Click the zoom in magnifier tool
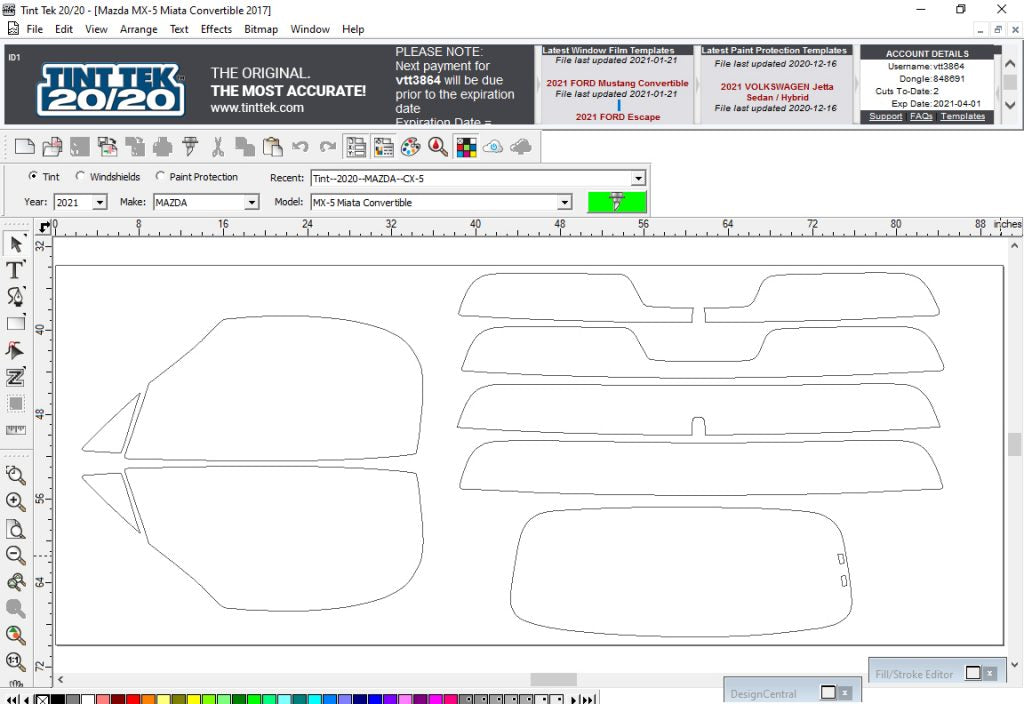Screen dimensions: 1024x704 tap(16, 502)
